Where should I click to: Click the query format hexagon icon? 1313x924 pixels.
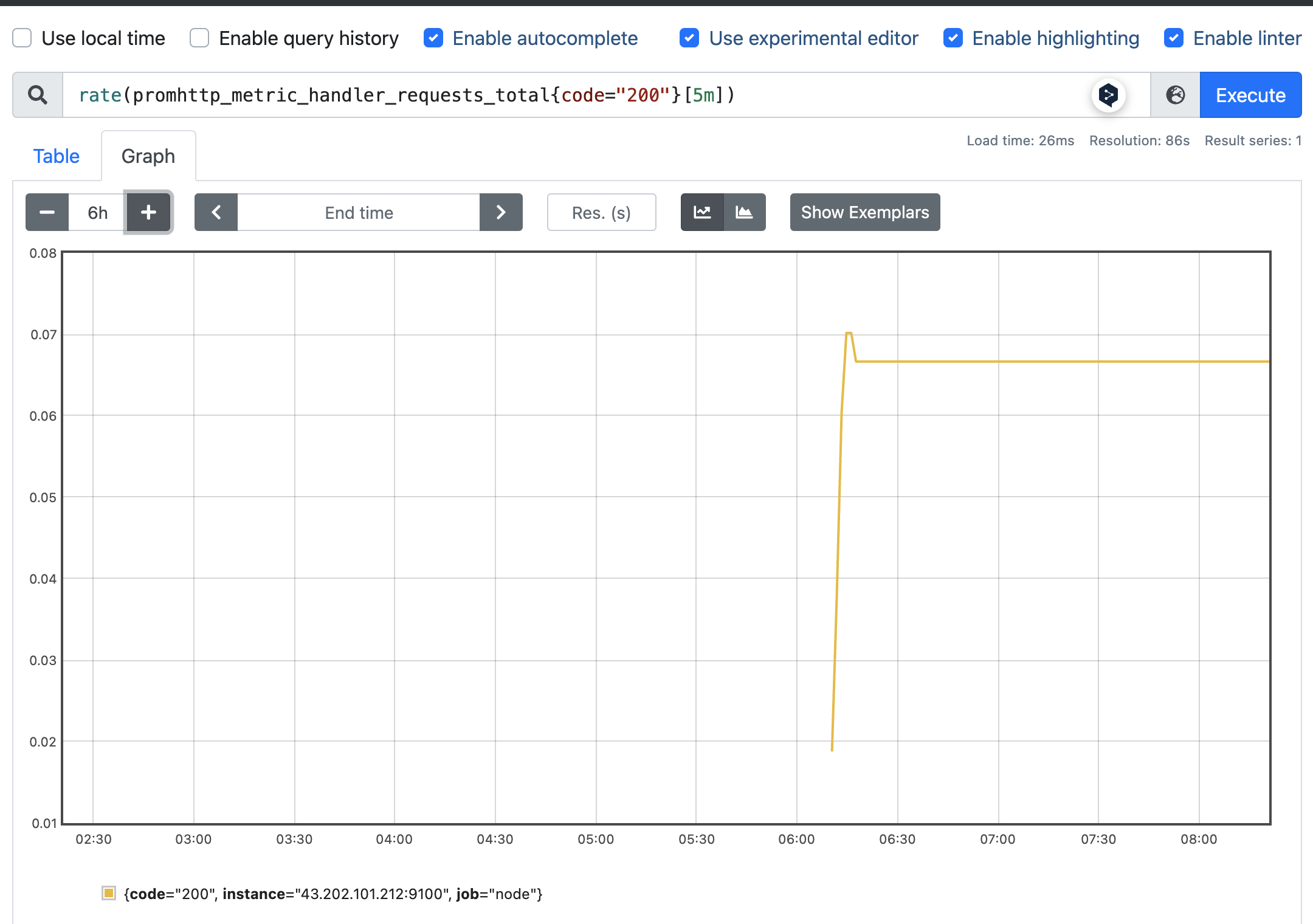[1108, 95]
